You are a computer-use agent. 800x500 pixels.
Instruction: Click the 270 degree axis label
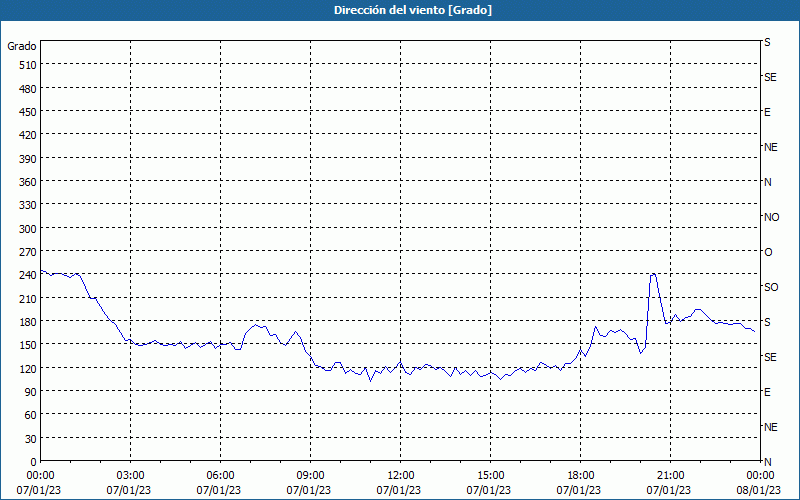[x=28, y=252]
